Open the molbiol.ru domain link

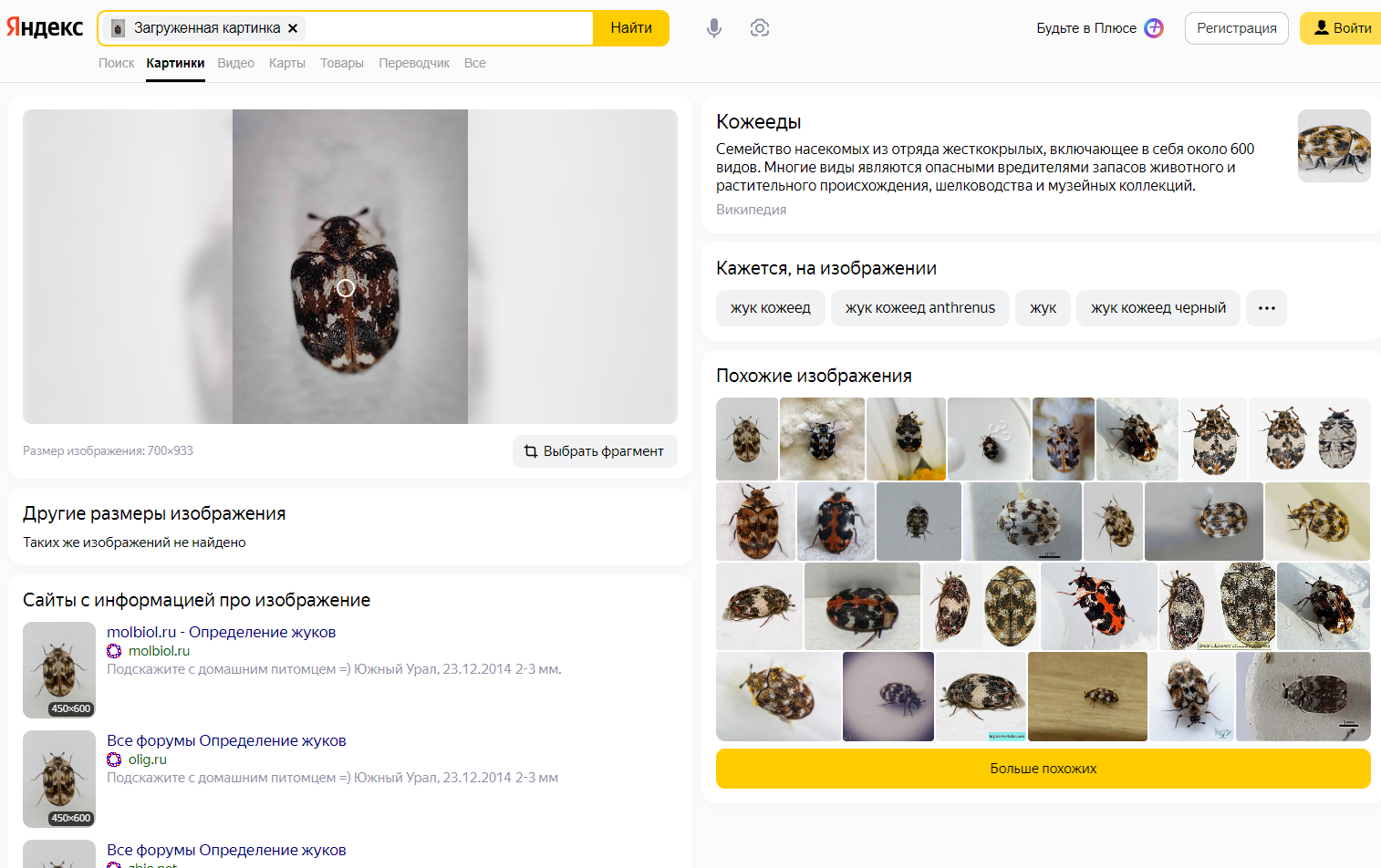coord(159,651)
